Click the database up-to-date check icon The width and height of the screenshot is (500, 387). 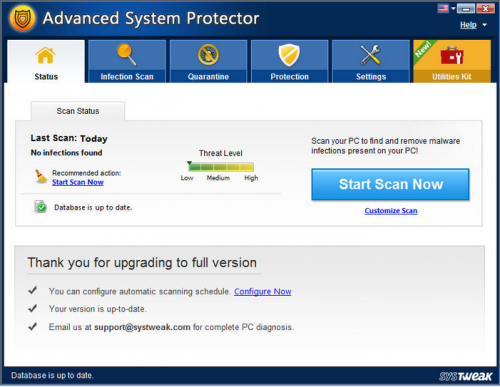pyautogui.click(x=40, y=207)
